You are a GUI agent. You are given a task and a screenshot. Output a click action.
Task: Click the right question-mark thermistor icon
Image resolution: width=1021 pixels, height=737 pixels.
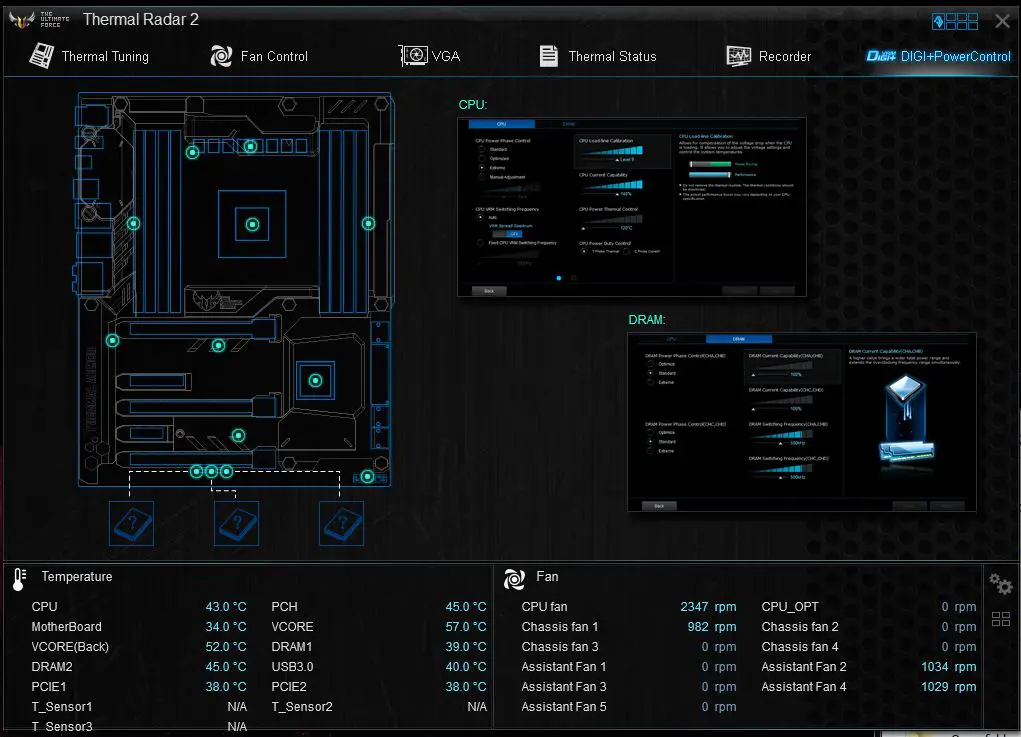point(341,523)
